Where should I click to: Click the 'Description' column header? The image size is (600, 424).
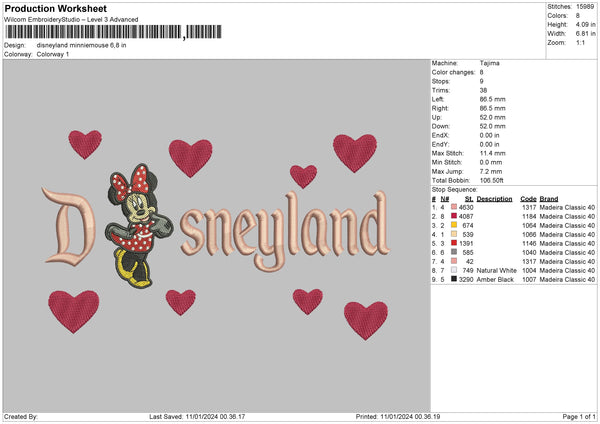point(494,199)
